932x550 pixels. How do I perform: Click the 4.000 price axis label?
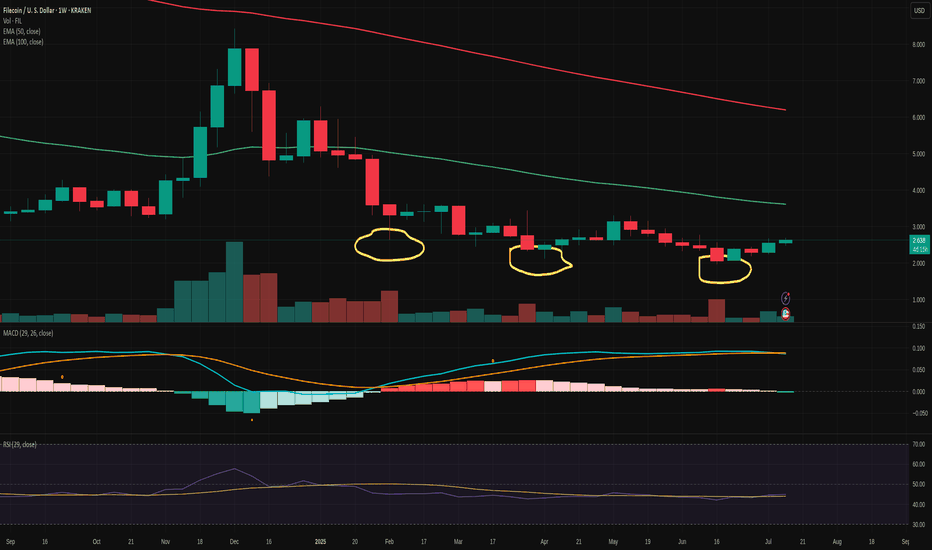pyautogui.click(x=918, y=191)
